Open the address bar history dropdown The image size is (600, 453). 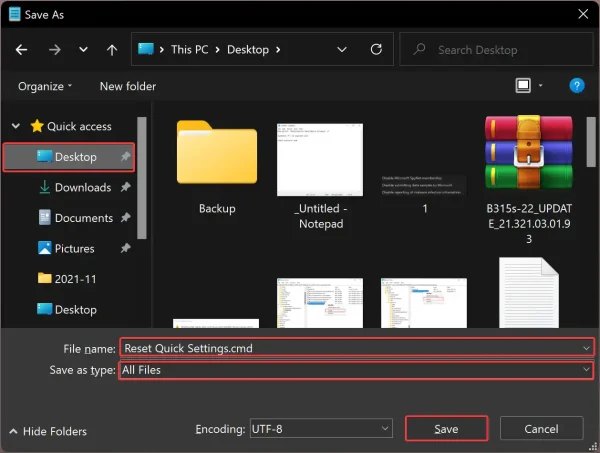click(342, 50)
